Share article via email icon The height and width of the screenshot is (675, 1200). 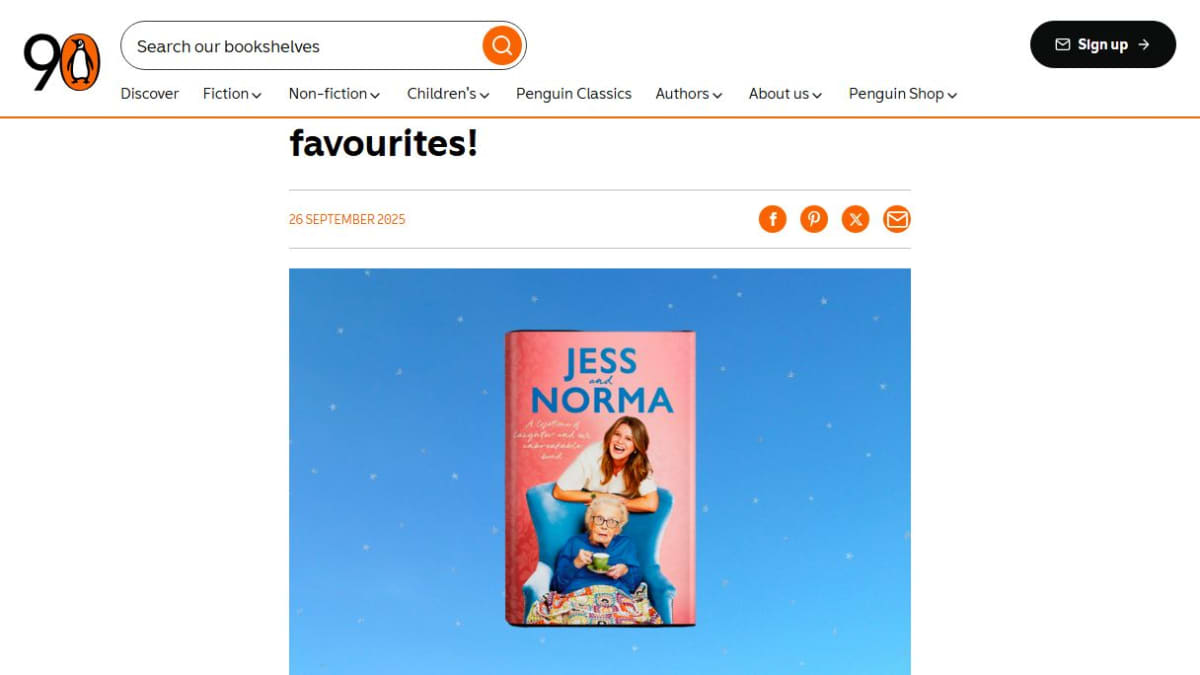(897, 219)
